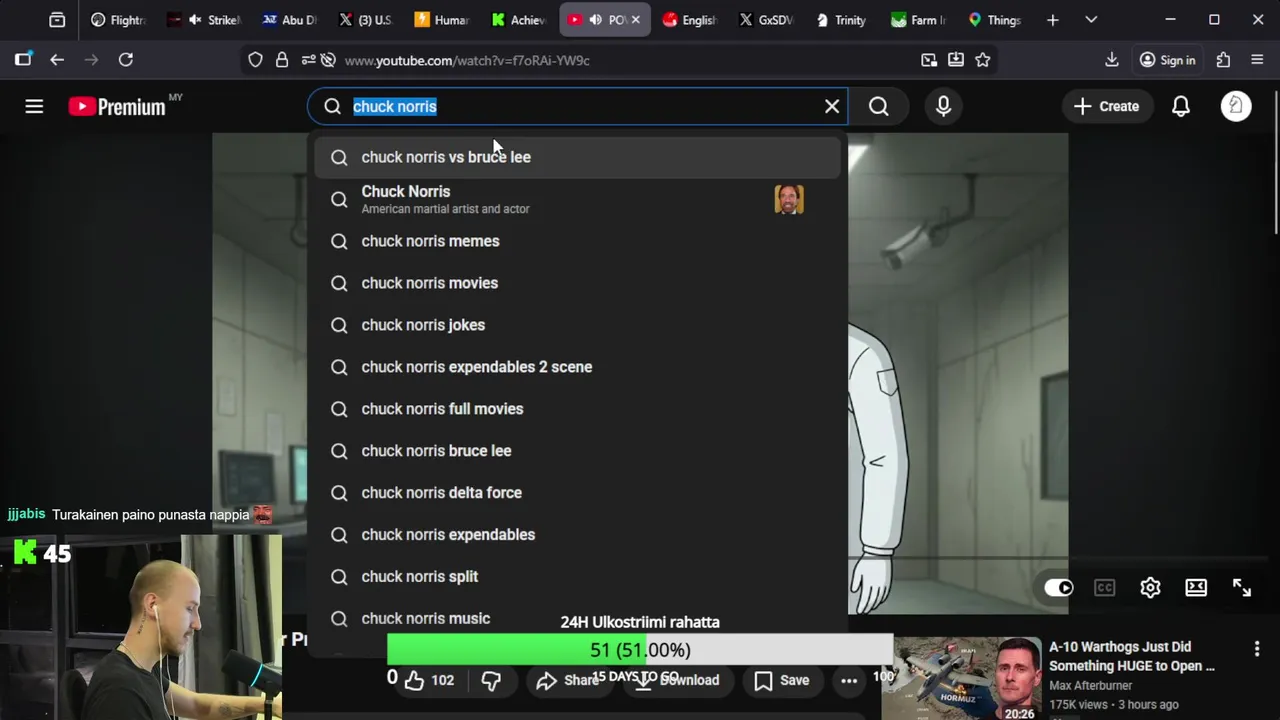Switch to the GxSDV tab
The height and width of the screenshot is (720, 1280).
coord(766,20)
